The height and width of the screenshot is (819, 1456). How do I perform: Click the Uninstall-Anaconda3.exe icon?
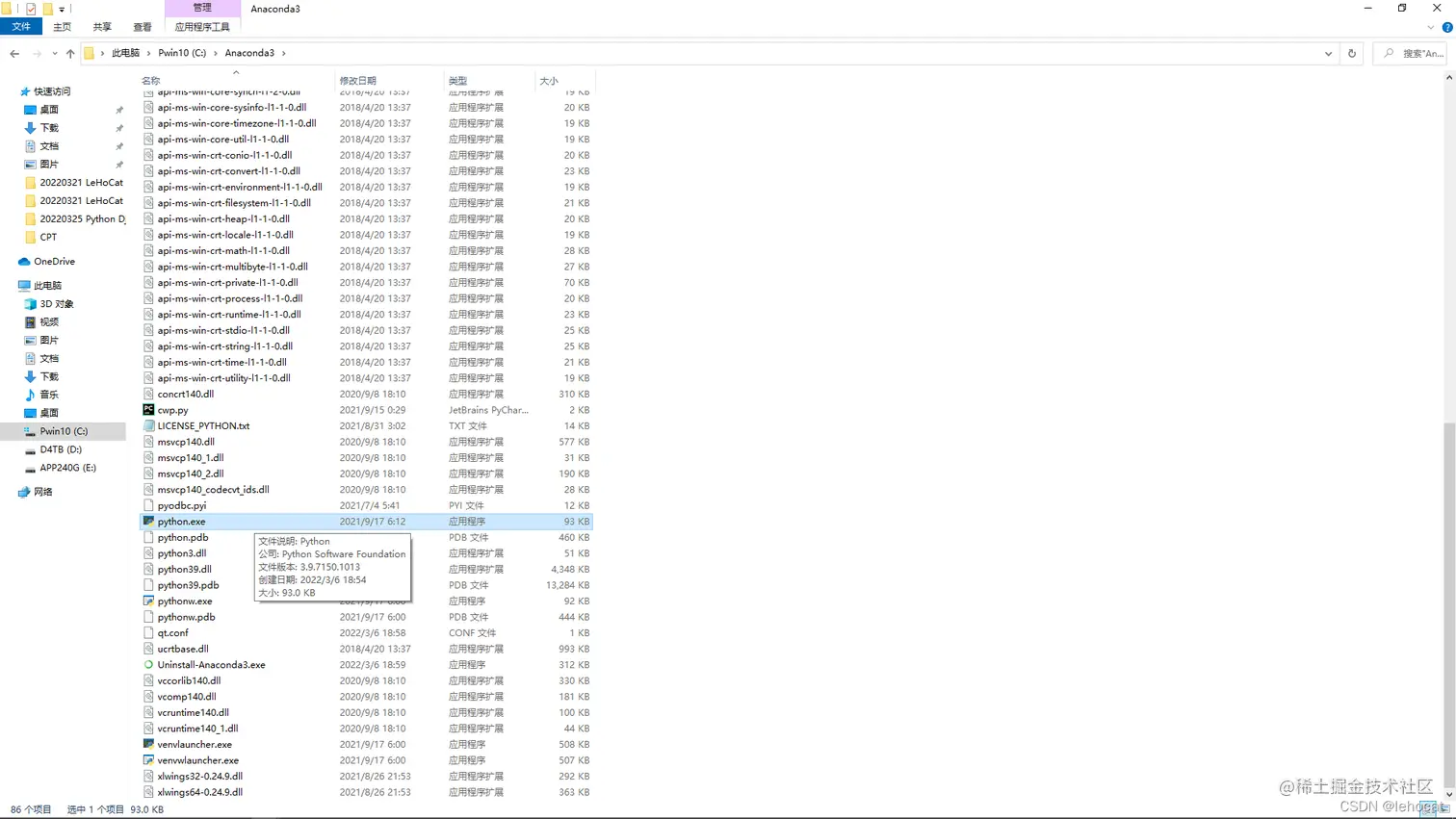point(148,664)
